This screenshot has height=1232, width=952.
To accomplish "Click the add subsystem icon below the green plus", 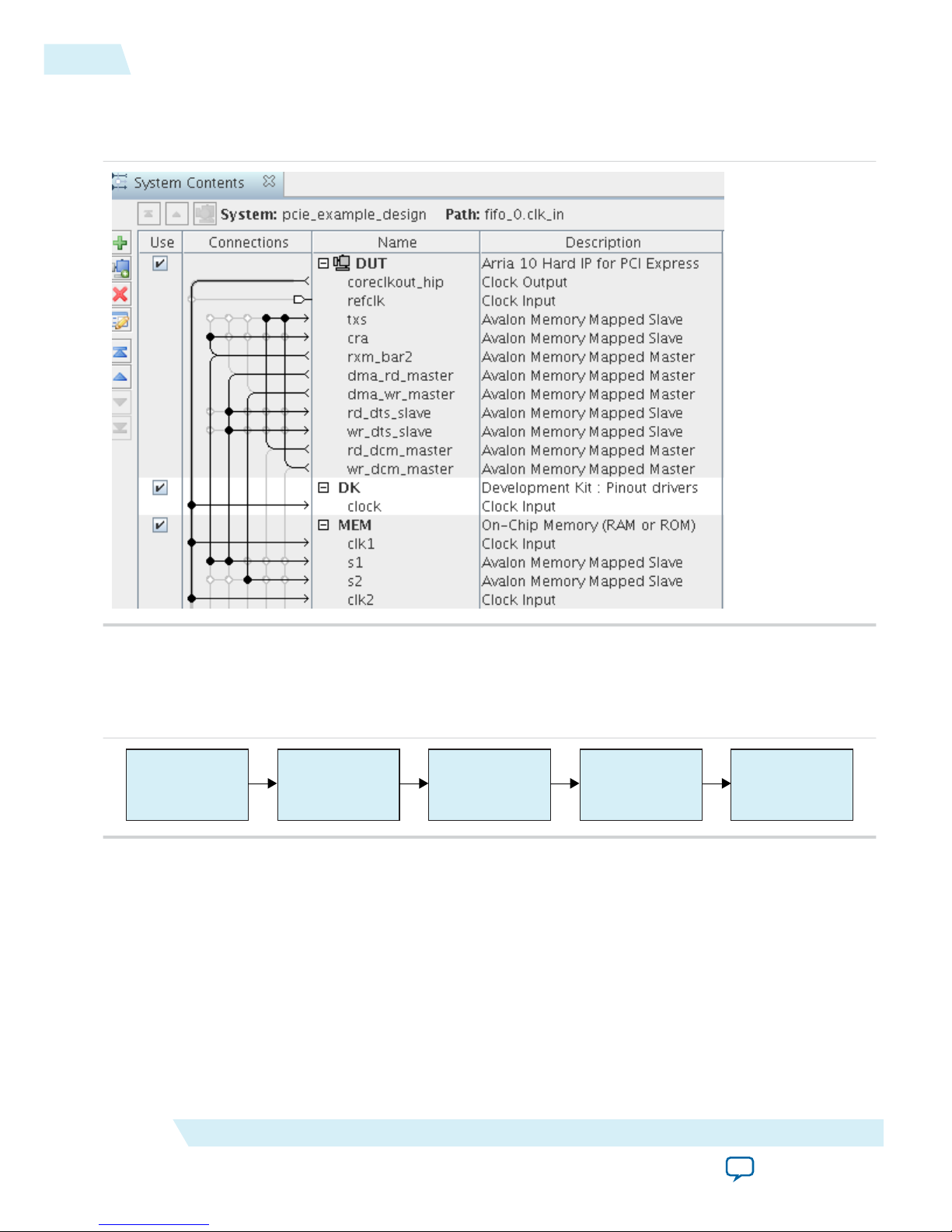I will (120, 269).
